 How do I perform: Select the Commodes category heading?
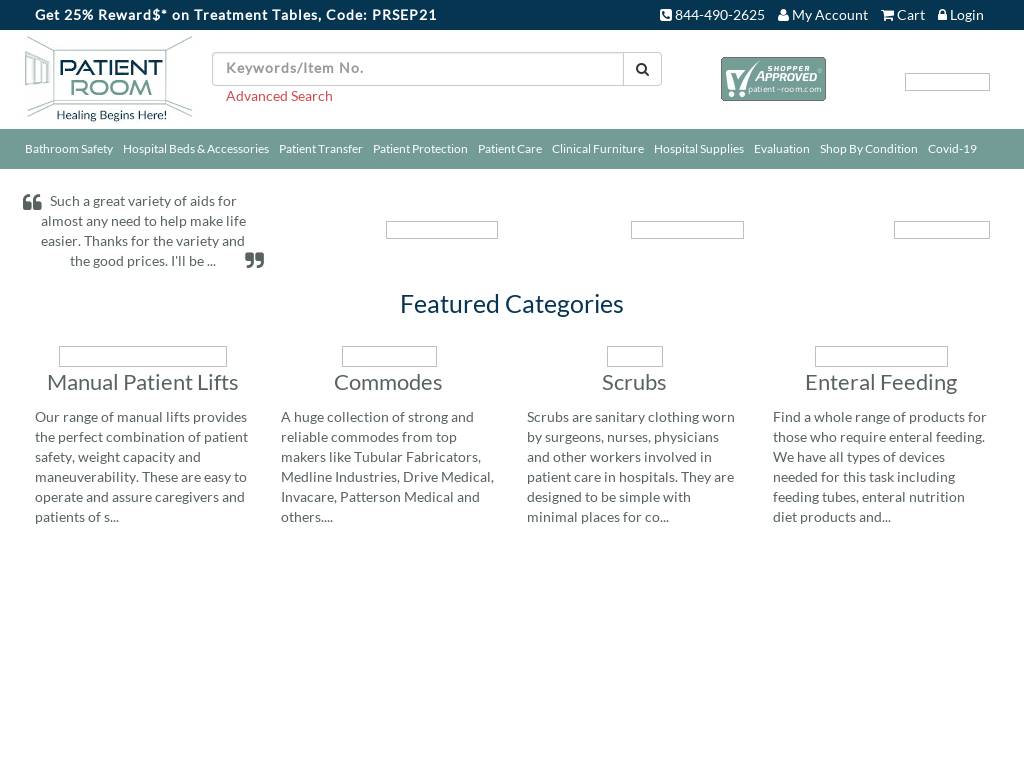388,382
